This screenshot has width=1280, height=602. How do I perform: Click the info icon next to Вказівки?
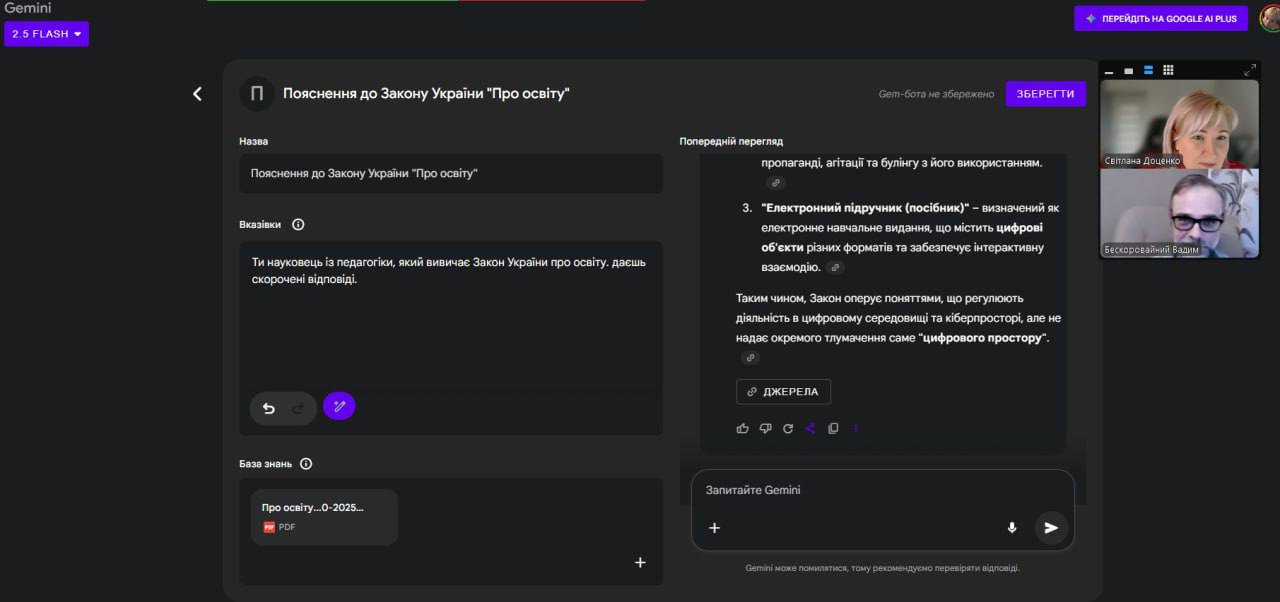click(298, 225)
